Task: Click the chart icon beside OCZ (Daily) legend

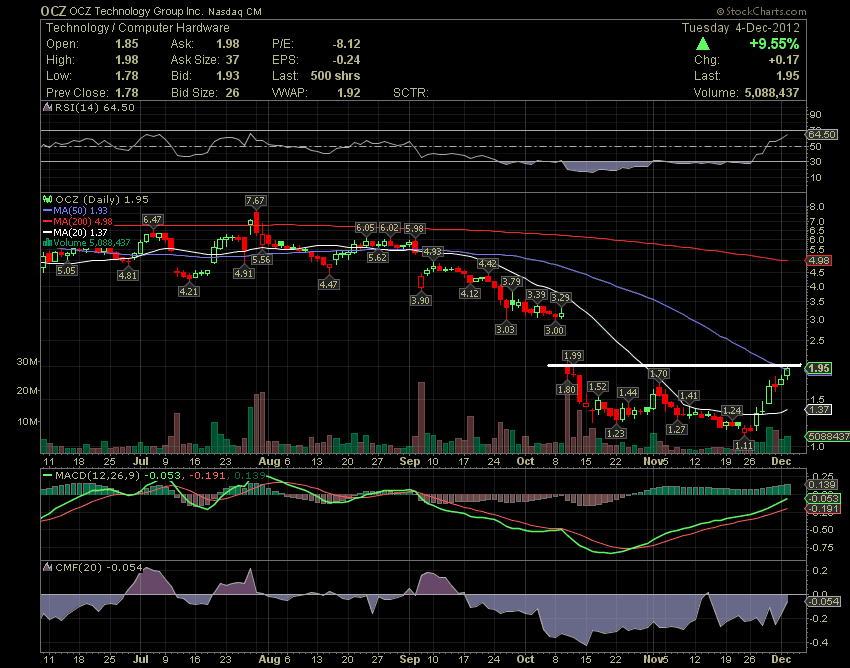Action: point(47,198)
